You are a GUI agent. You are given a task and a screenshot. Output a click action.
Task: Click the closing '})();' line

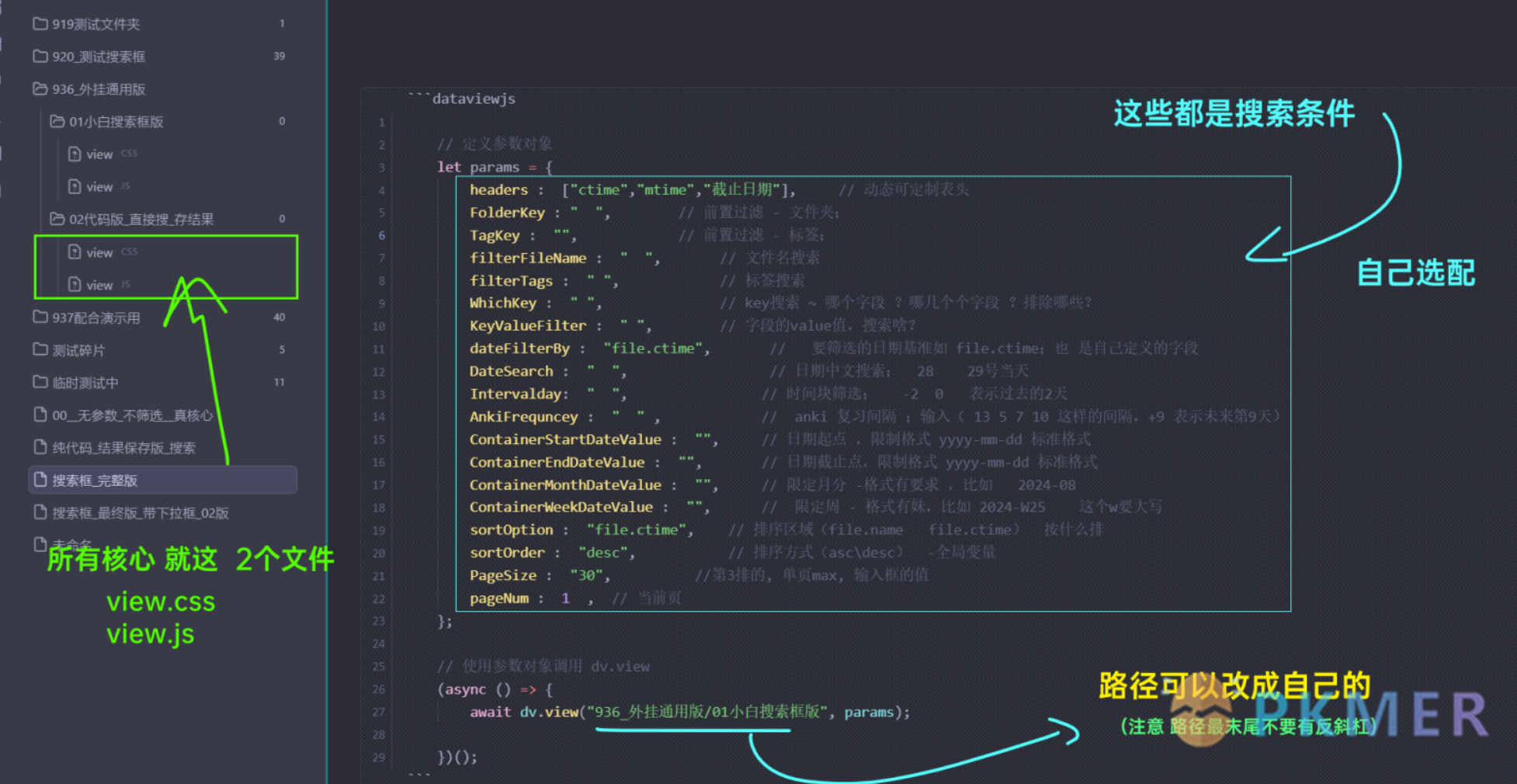[x=457, y=757]
